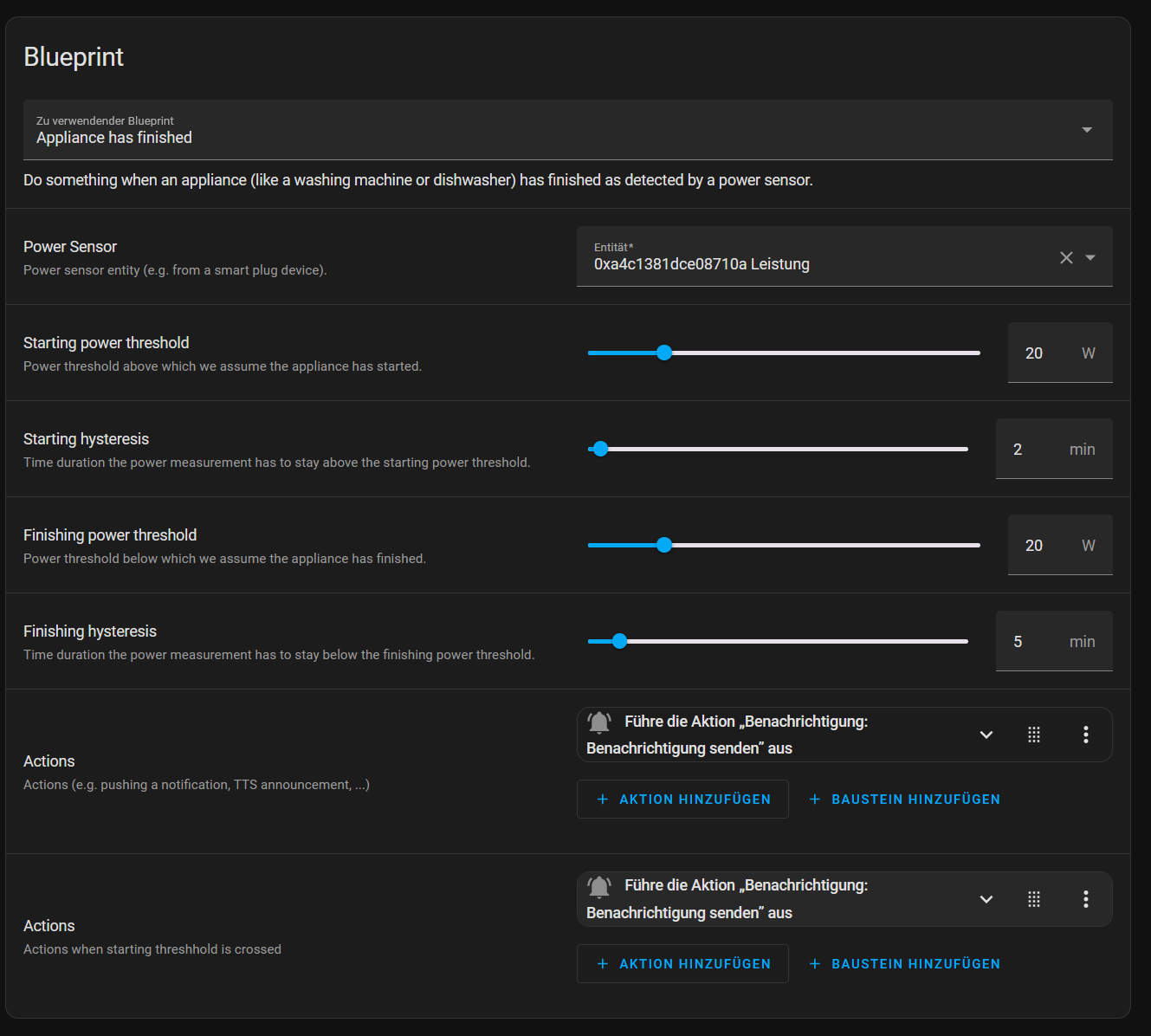Click plus icon of second Baustein hinzufügen button
Viewport: 1151px width, 1036px height.
[x=815, y=963]
